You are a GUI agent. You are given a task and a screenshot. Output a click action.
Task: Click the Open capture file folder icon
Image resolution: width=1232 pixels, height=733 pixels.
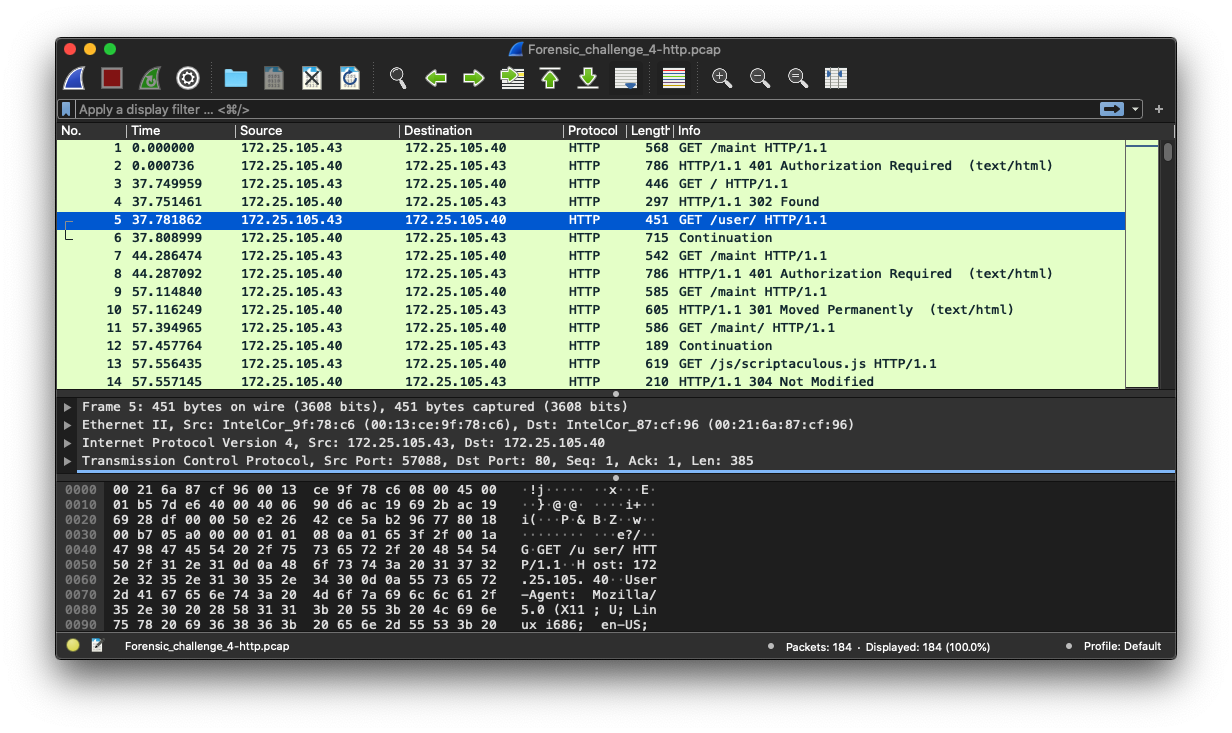236,78
